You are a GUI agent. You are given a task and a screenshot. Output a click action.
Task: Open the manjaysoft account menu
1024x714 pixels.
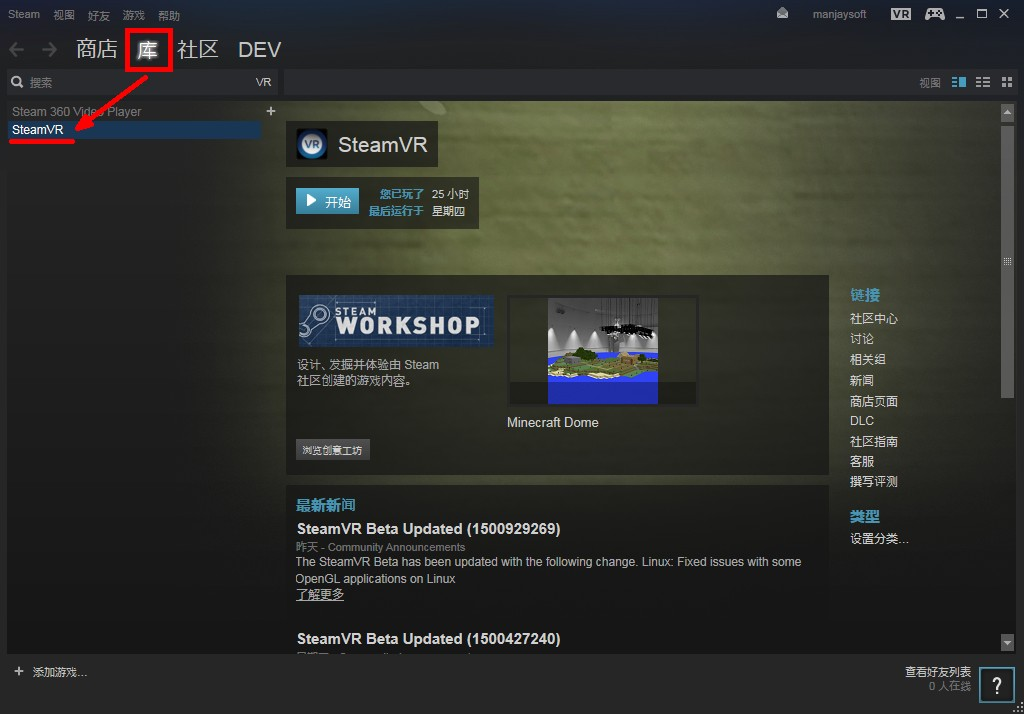pos(839,14)
